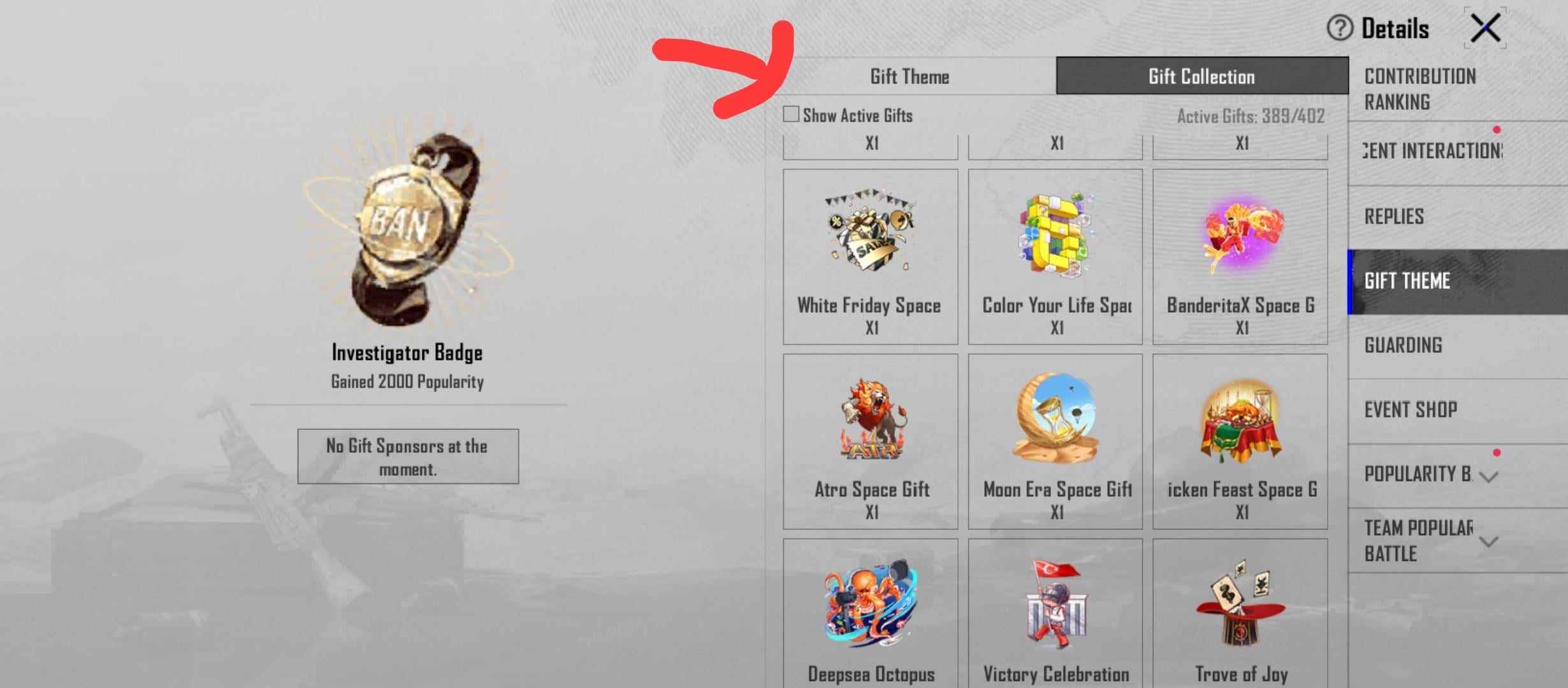Image resolution: width=1568 pixels, height=688 pixels.
Task: Close the gift panel with the X
Action: [x=1486, y=28]
